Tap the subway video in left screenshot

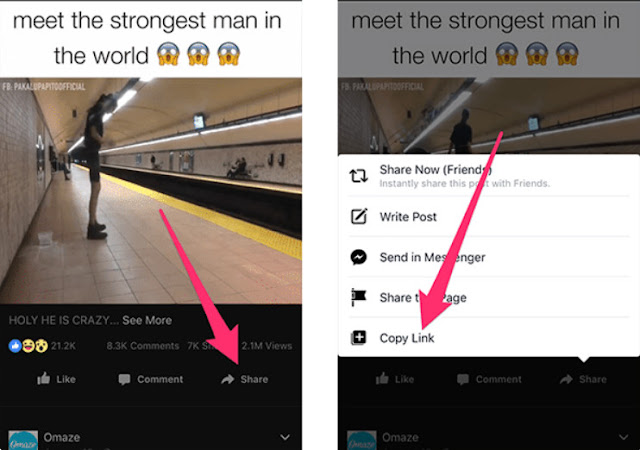151,191
